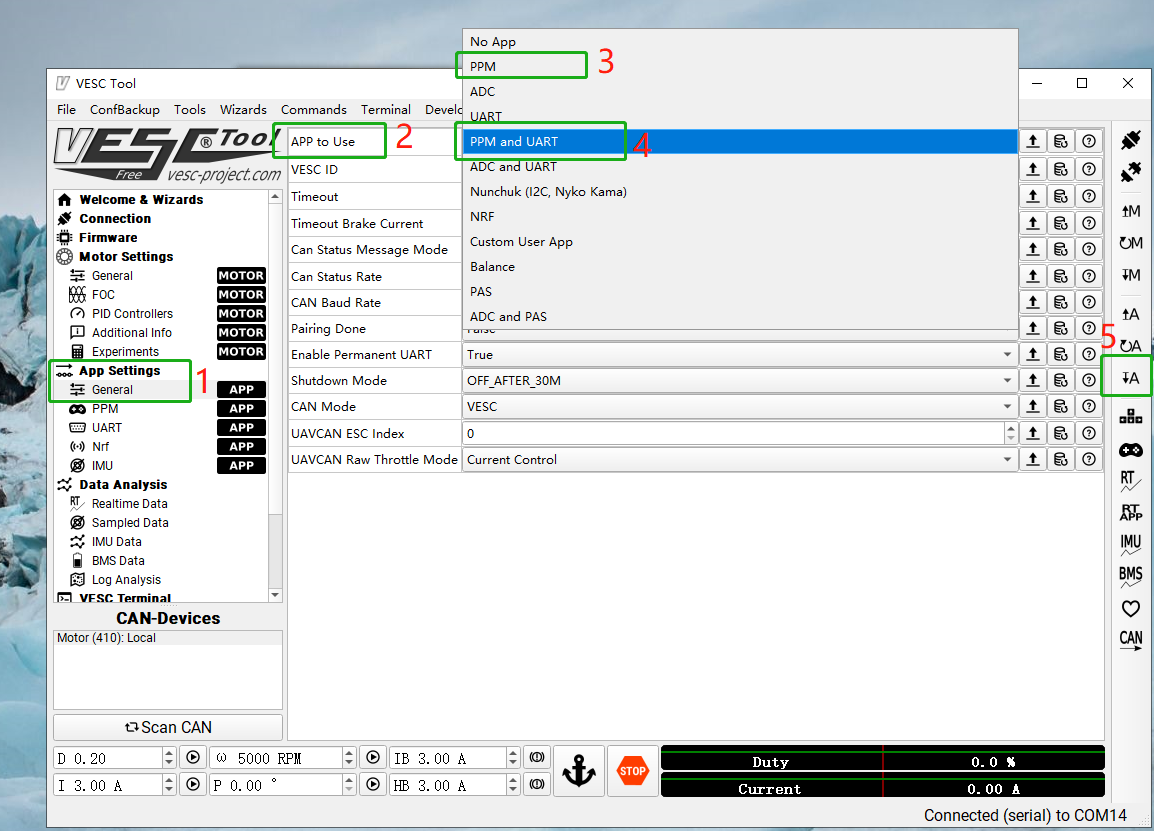Open CAN Mode dropdown
This screenshot has height=831, width=1154.
pos(740,406)
